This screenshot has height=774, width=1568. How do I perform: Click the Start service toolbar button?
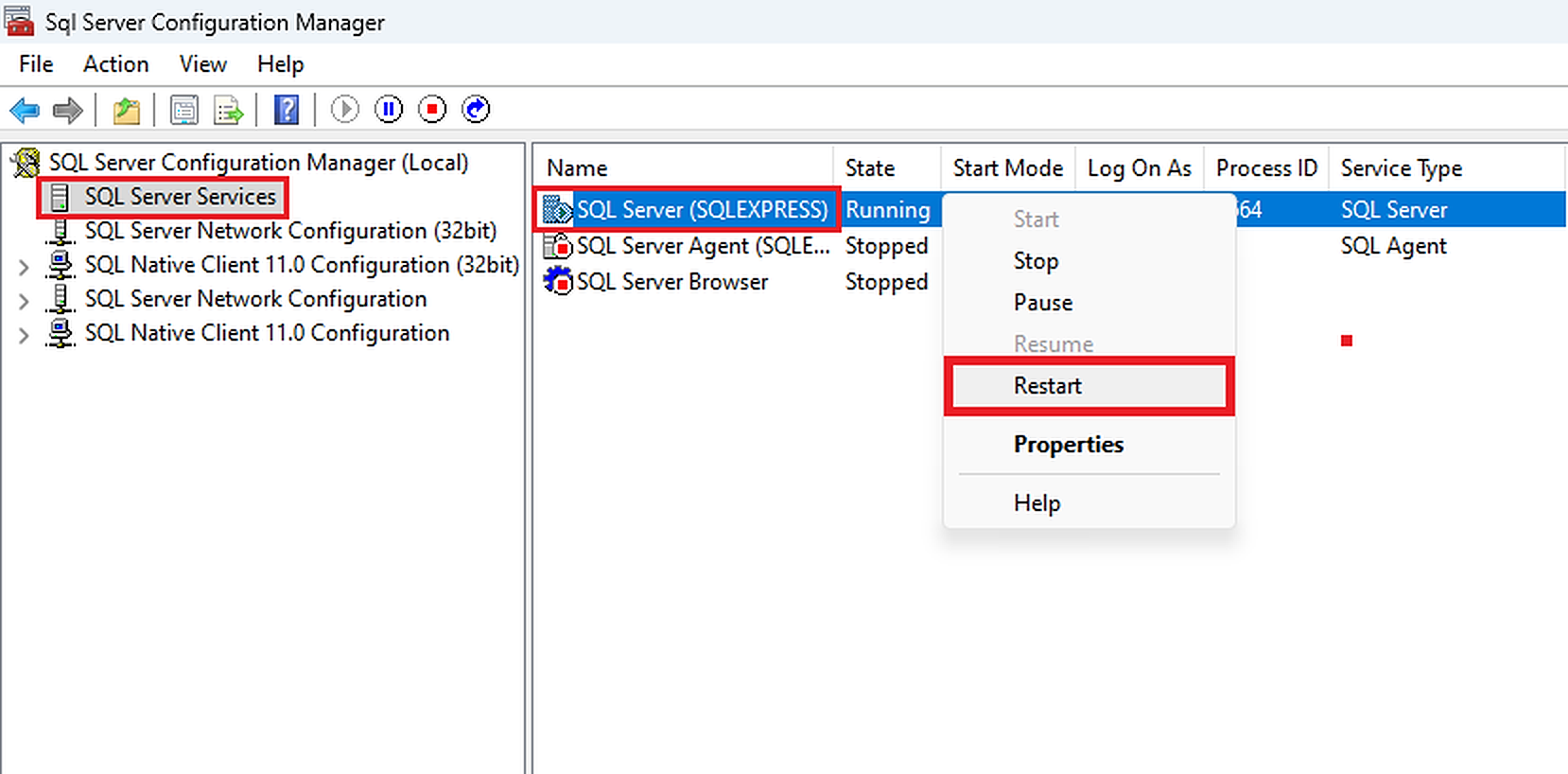pyautogui.click(x=345, y=110)
